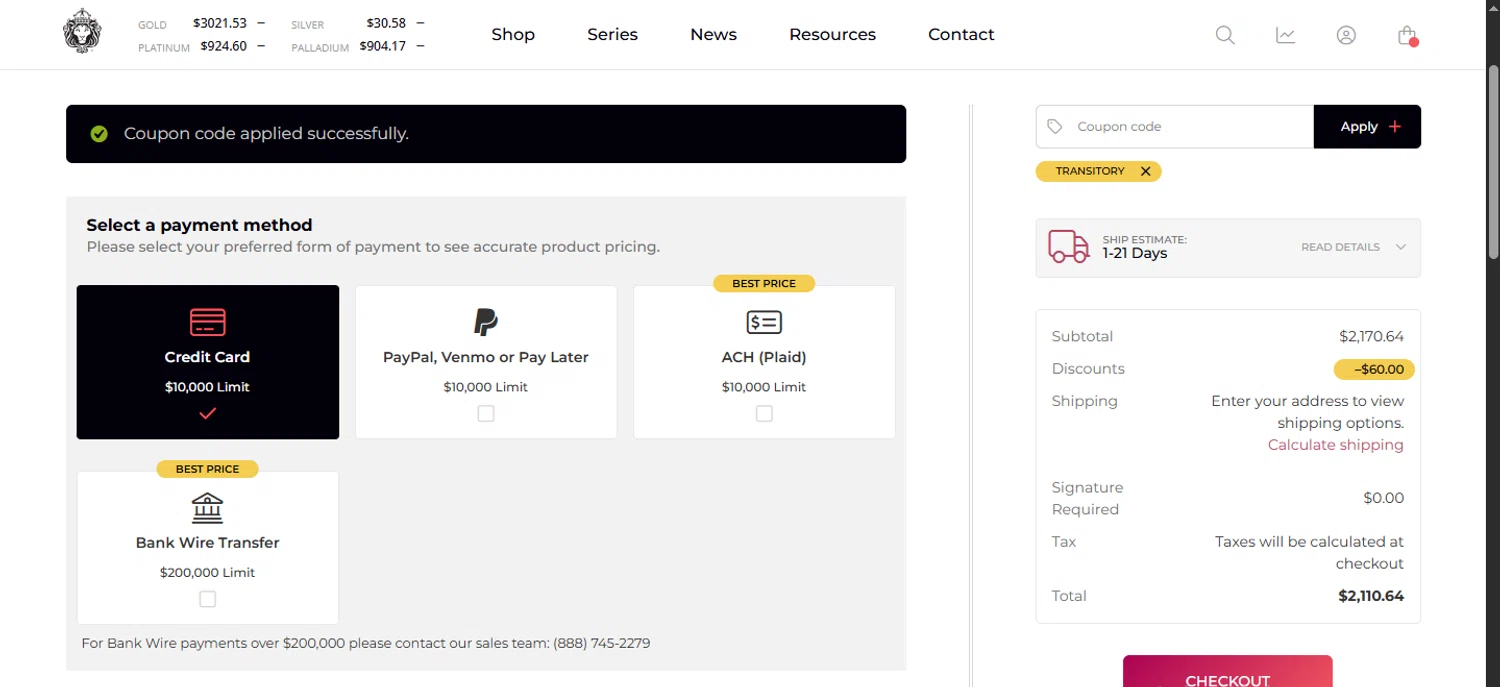Click the Signature Required amount $0.00

pos(1383,498)
